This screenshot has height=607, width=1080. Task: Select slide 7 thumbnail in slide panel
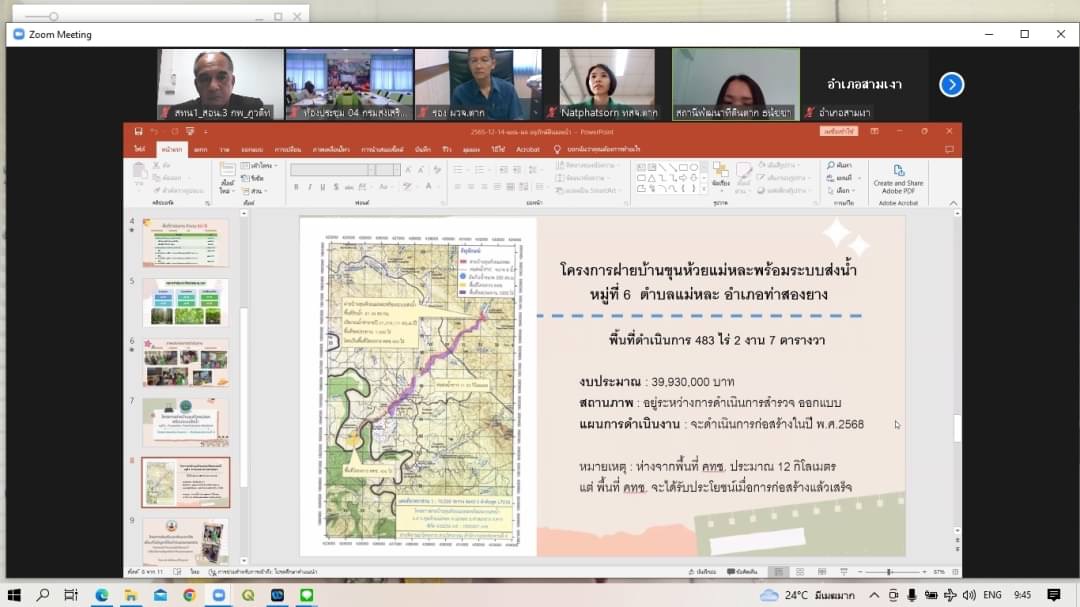click(x=185, y=422)
